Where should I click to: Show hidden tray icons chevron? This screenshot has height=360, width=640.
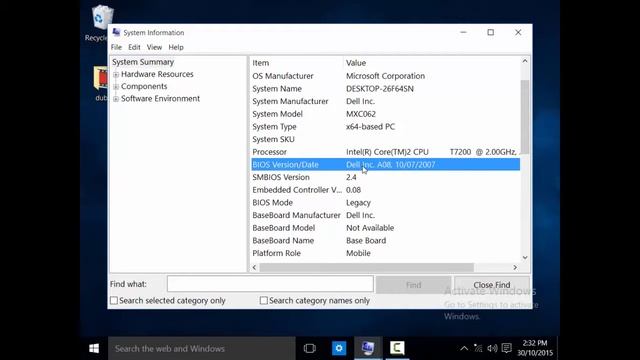point(464,349)
